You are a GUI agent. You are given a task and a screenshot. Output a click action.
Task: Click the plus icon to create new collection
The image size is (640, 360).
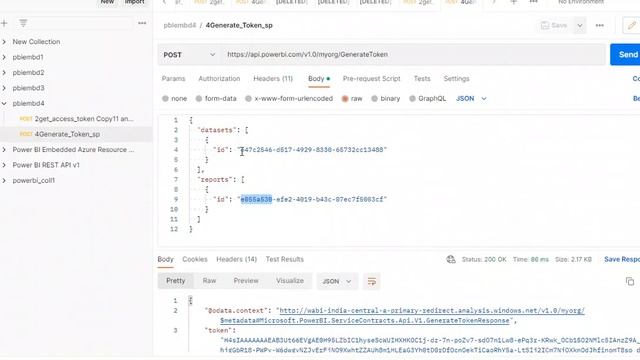pos(4,23)
